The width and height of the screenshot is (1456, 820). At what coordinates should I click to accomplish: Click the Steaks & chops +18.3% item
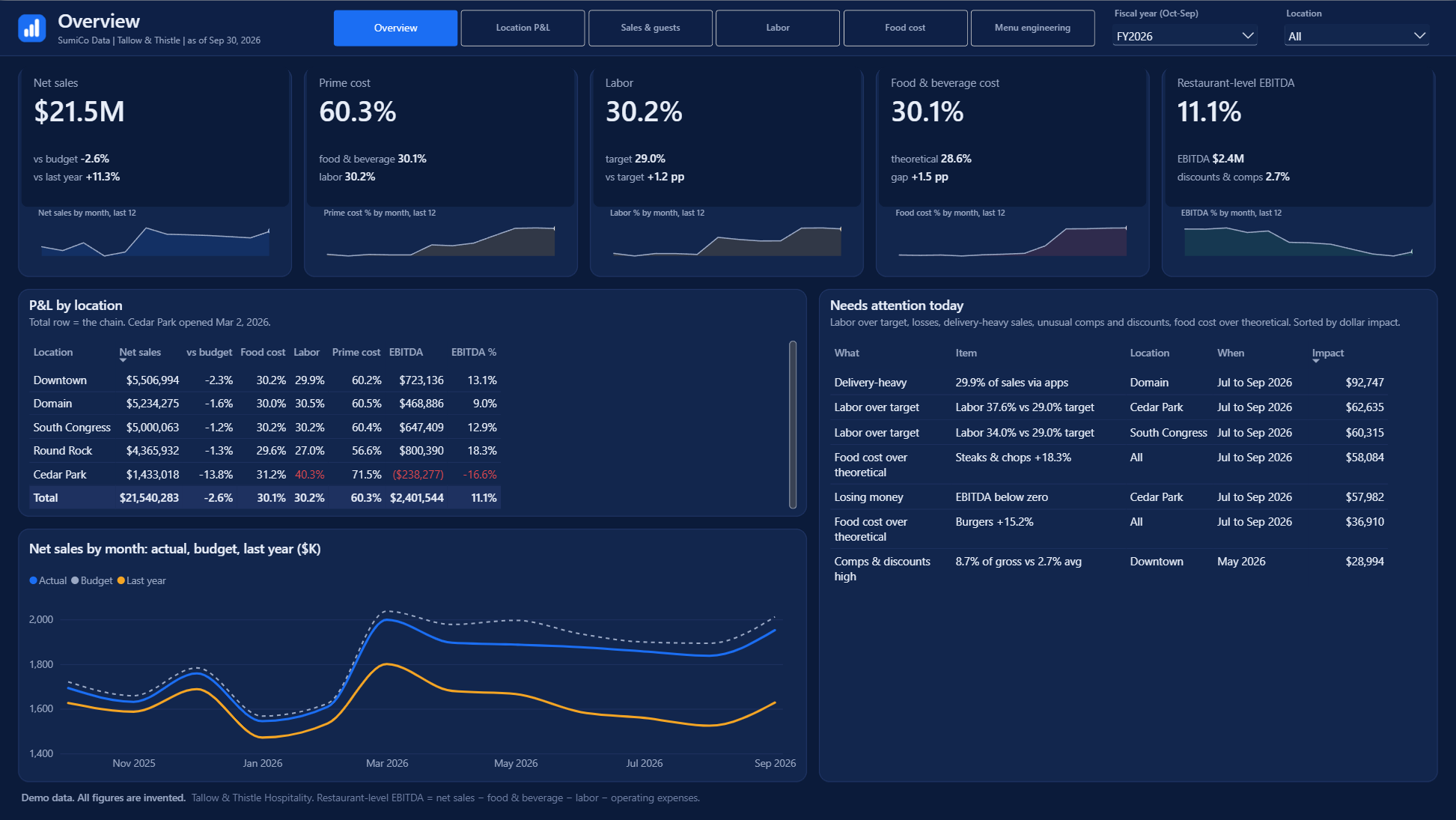pos(1013,458)
